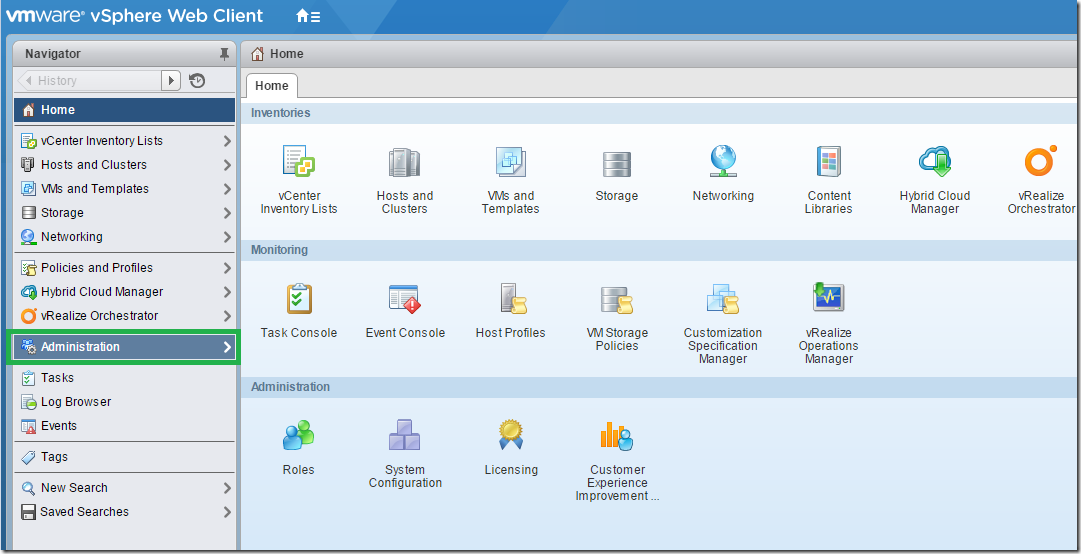Open the Licensing icon
This screenshot has height=554, width=1081.
(511, 435)
